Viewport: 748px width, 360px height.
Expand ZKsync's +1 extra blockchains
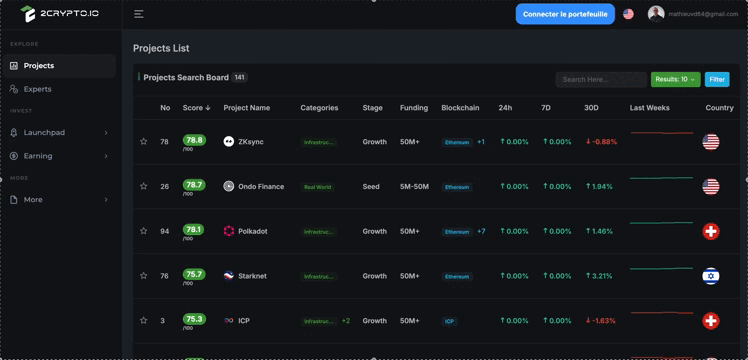tap(481, 142)
